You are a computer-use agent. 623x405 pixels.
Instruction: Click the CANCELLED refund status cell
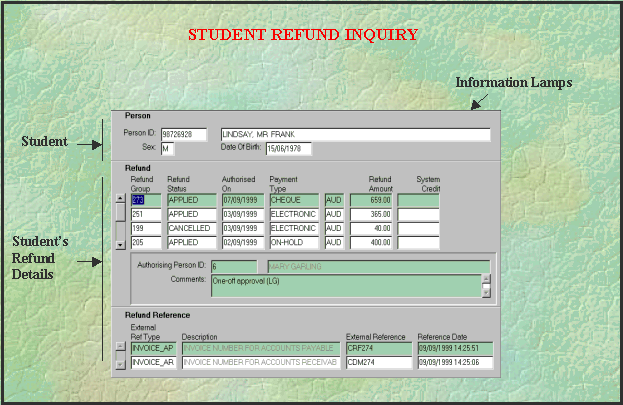coord(191,229)
